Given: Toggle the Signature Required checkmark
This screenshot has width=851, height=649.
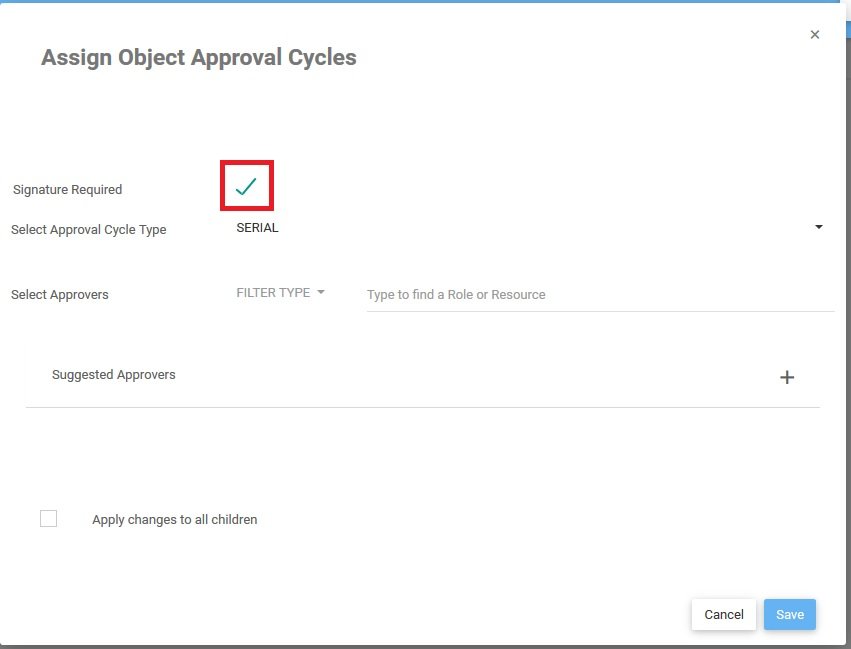Looking at the screenshot, I should (246, 186).
